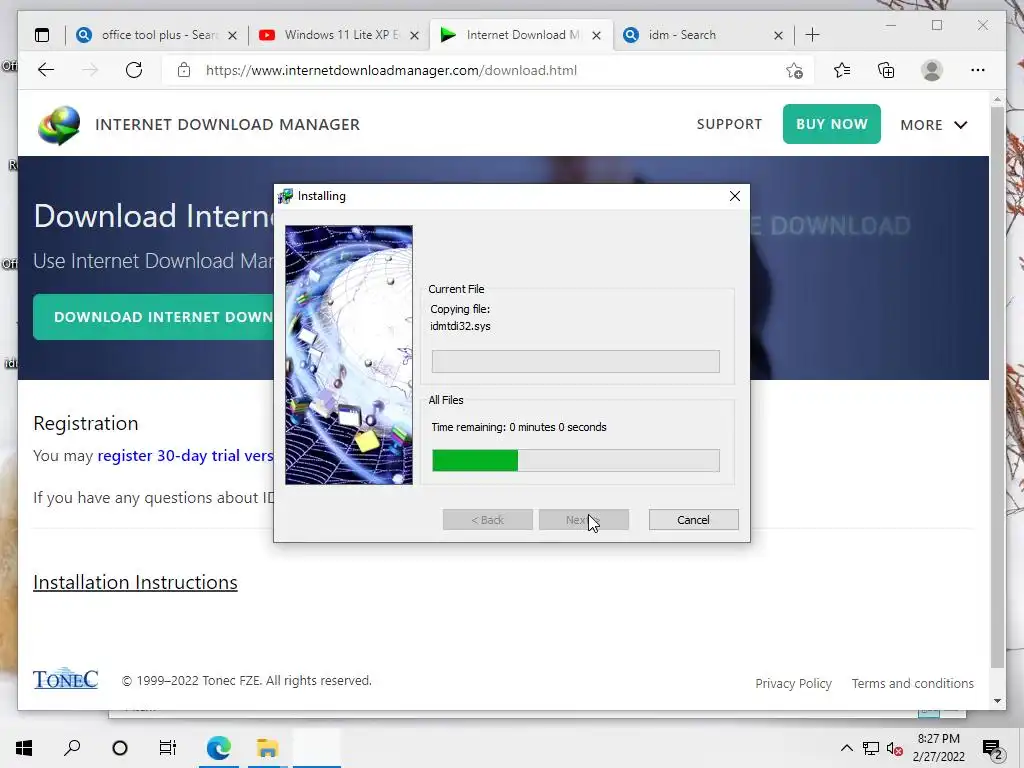Close the 'office tool plus' tab
Viewport: 1024px width, 768px height.
[232, 35]
